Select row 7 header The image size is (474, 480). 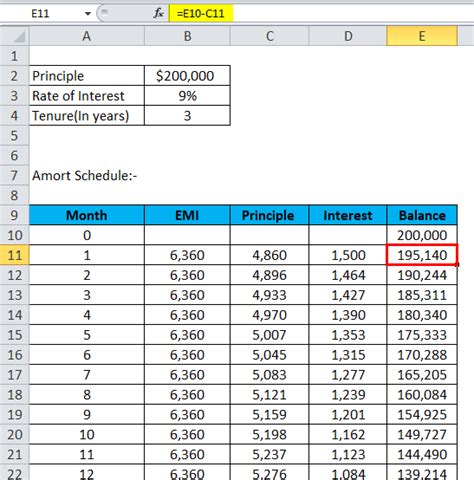[x=14, y=175]
